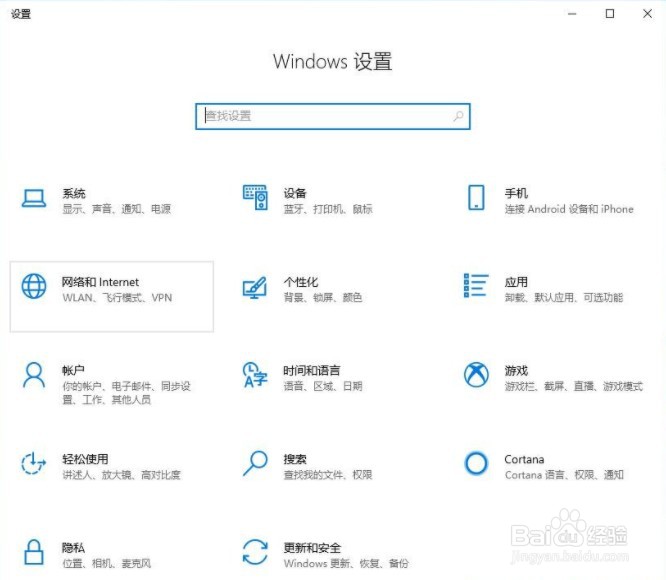Select the 应用 heading

pyautogui.click(x=516, y=282)
